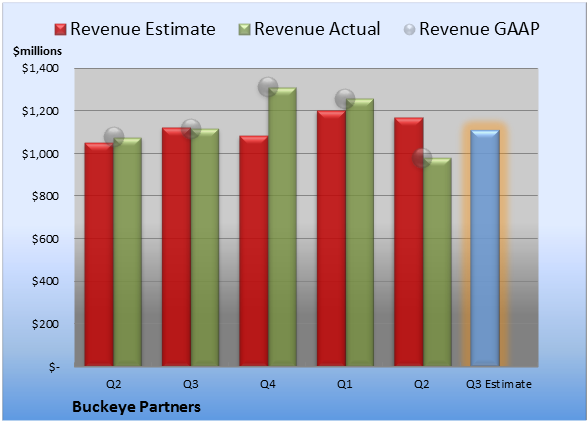
Task: Select the green actual bar above Q3
Action: point(205,248)
